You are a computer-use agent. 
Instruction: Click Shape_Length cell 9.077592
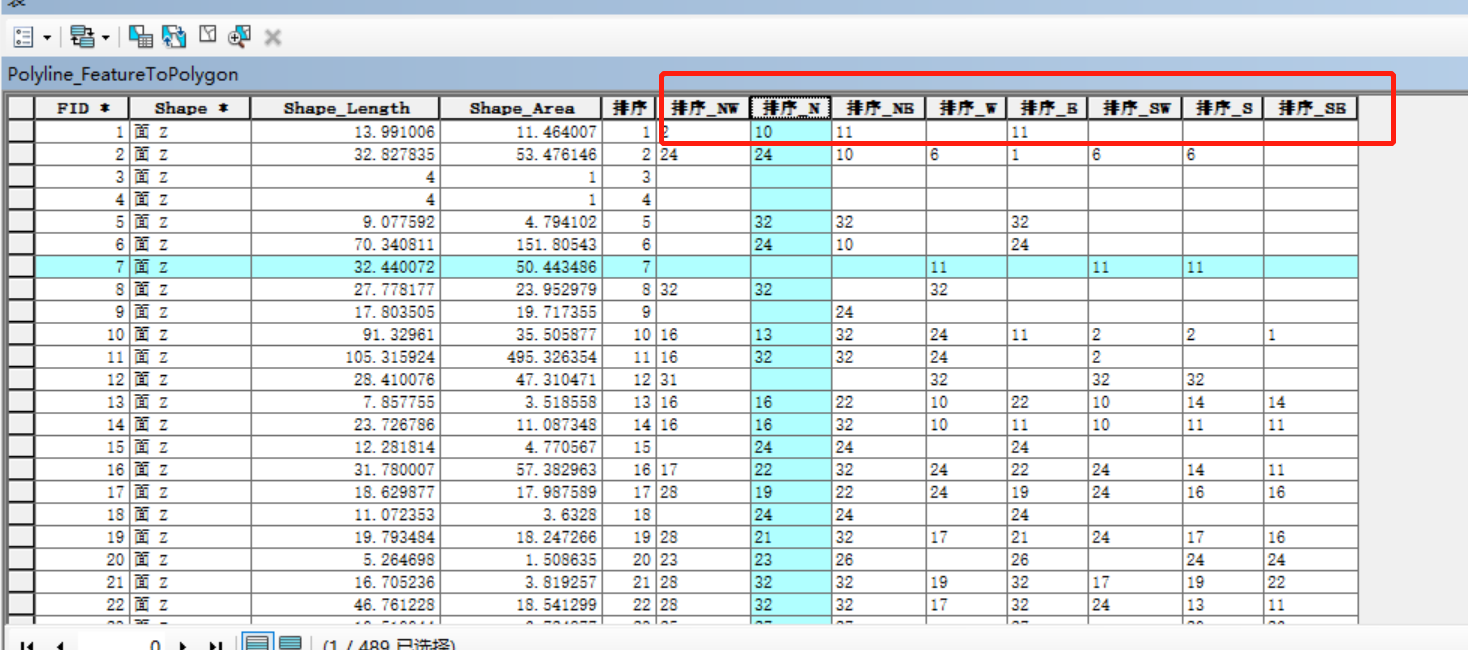click(346, 222)
